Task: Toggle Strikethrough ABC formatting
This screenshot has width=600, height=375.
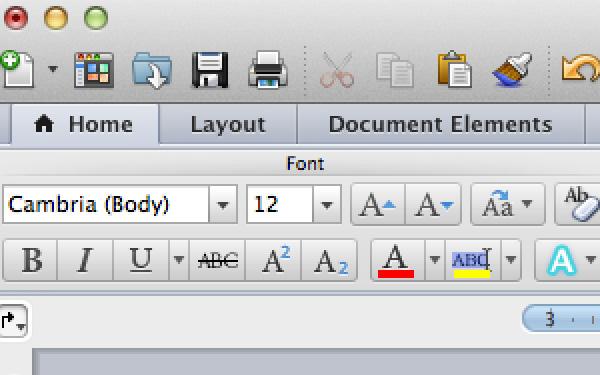Action: click(217, 260)
